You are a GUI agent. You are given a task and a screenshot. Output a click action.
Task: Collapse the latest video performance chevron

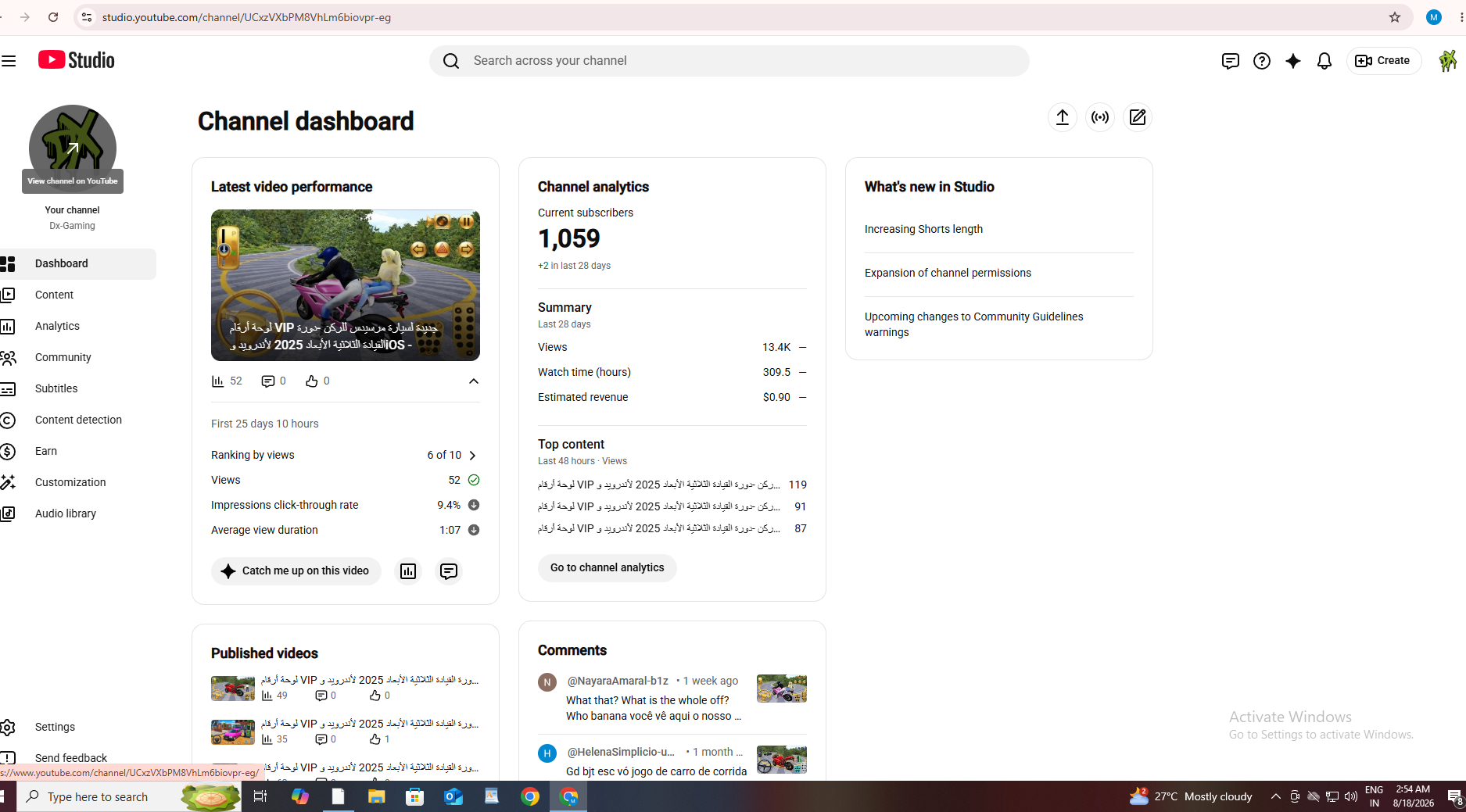tap(473, 381)
